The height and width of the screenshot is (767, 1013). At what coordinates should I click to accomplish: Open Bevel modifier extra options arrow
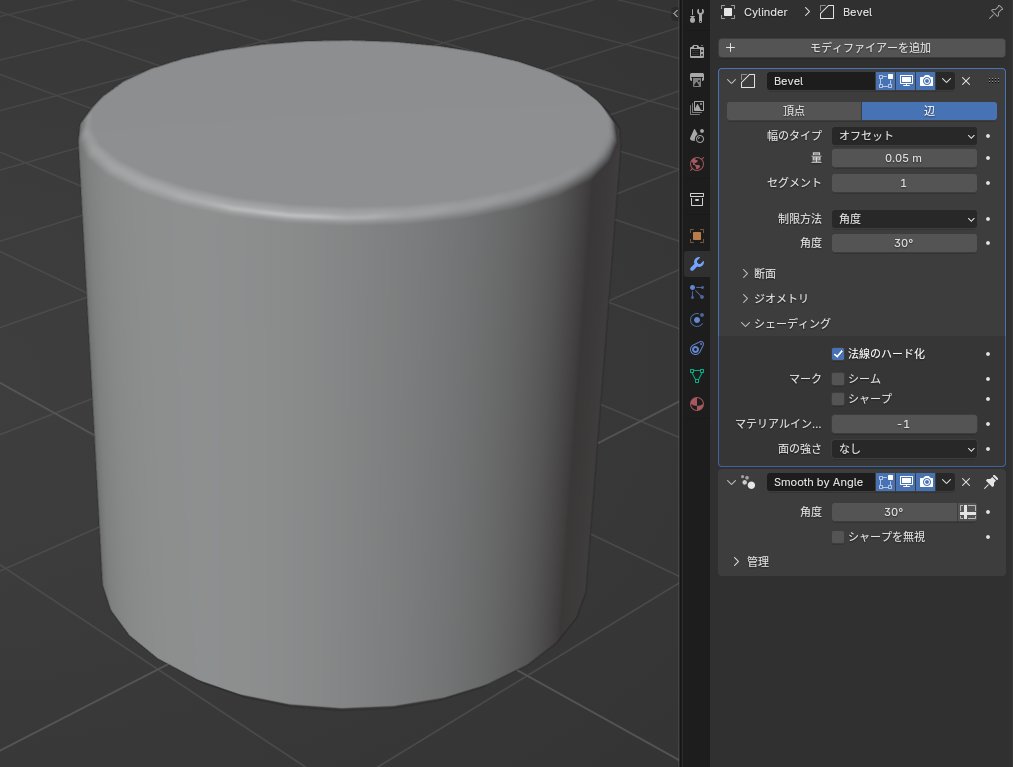pos(946,81)
